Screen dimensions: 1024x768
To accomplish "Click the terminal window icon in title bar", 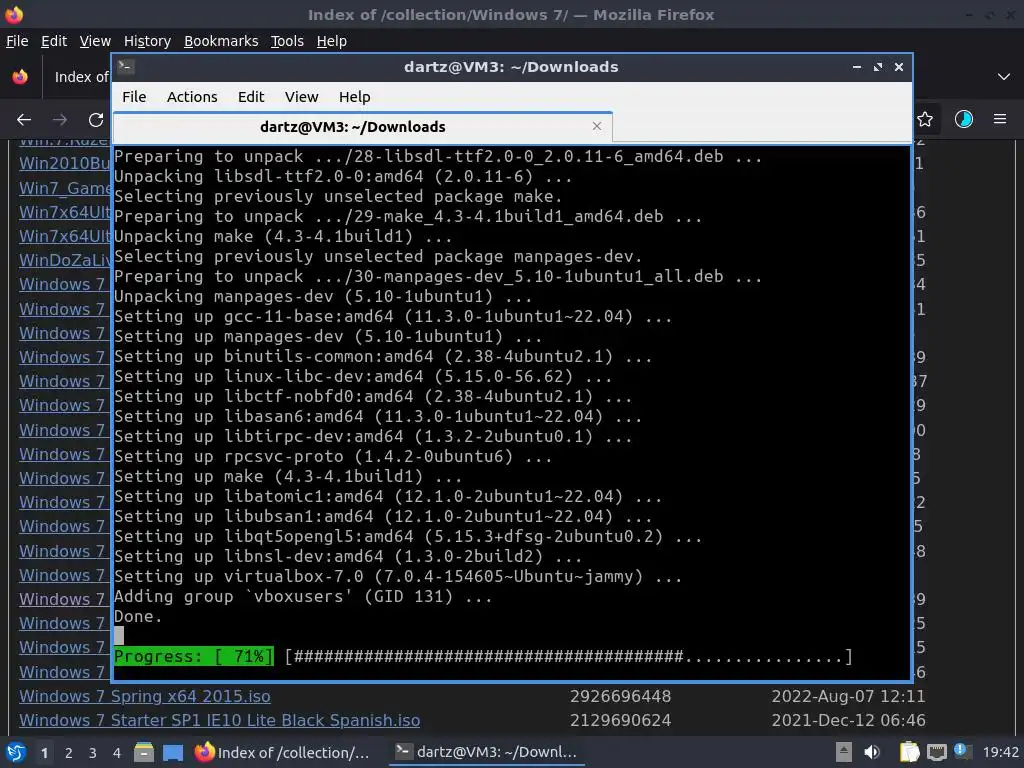I will pyautogui.click(x=126, y=66).
